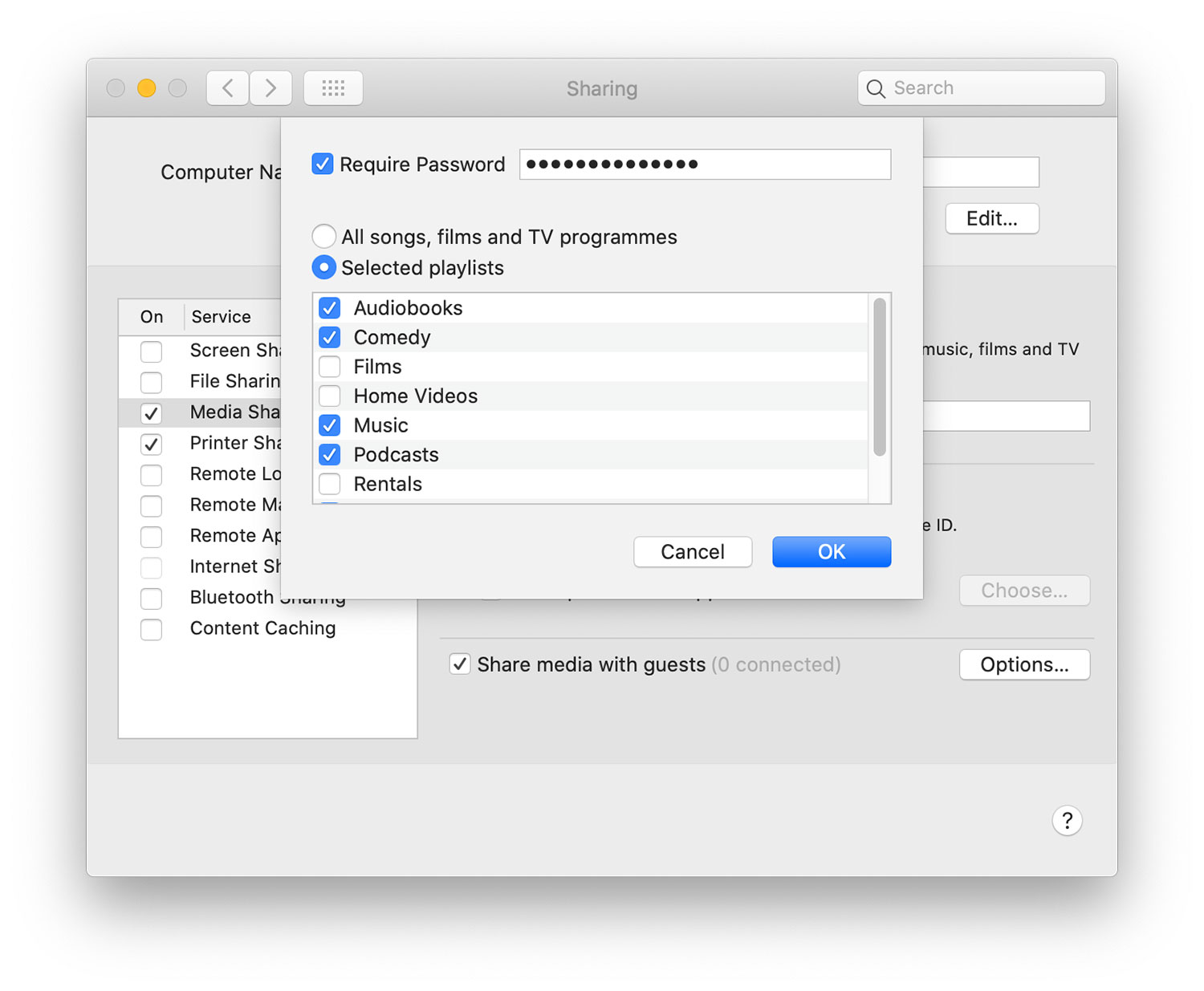Click the help question mark button
1204x991 pixels.
[1067, 820]
